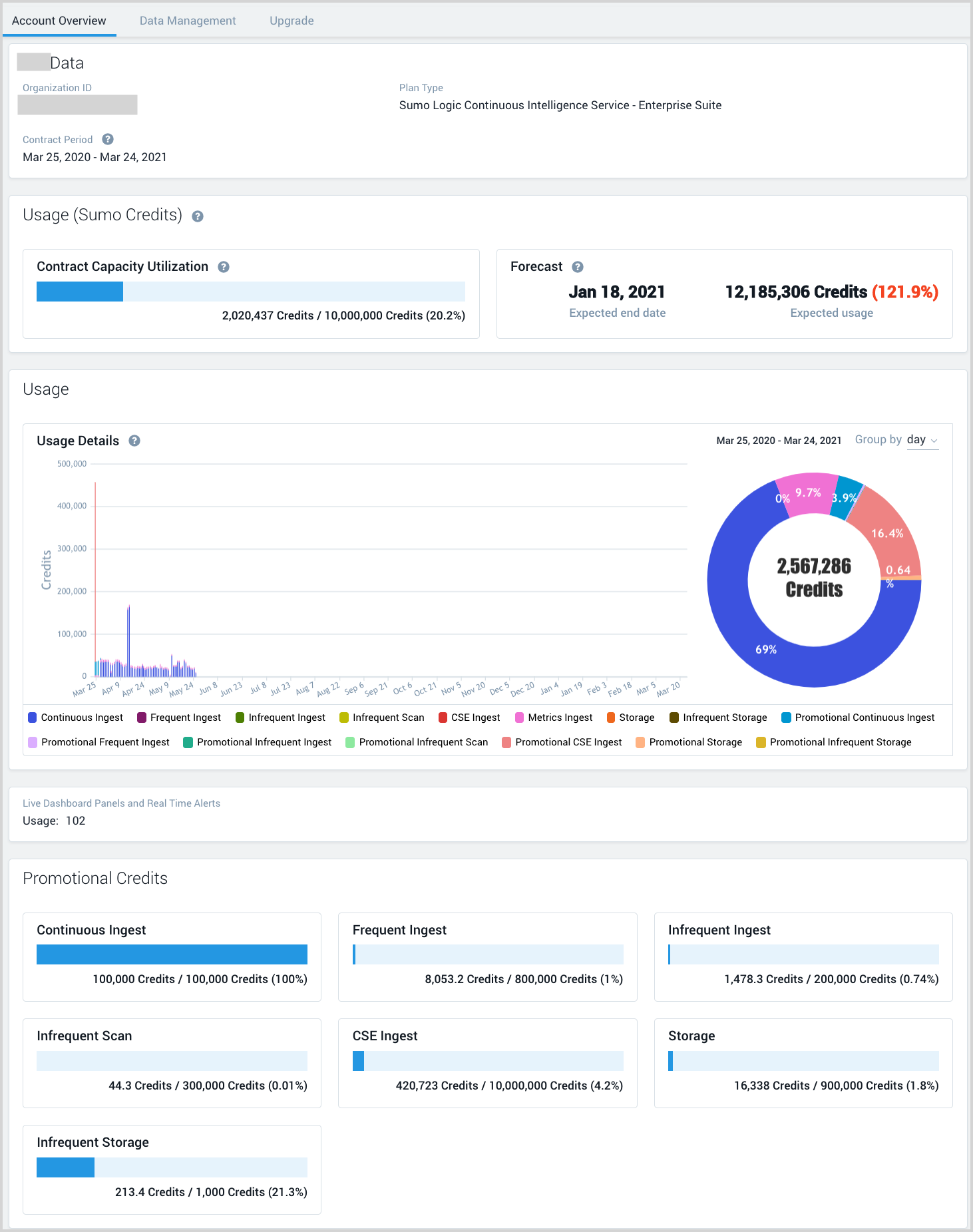Open the Group by day dropdown
This screenshot has height=1232, width=973.
coord(922,440)
